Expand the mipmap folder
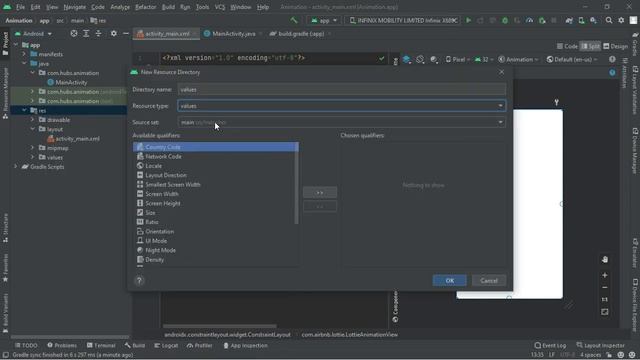 [x=33, y=148]
